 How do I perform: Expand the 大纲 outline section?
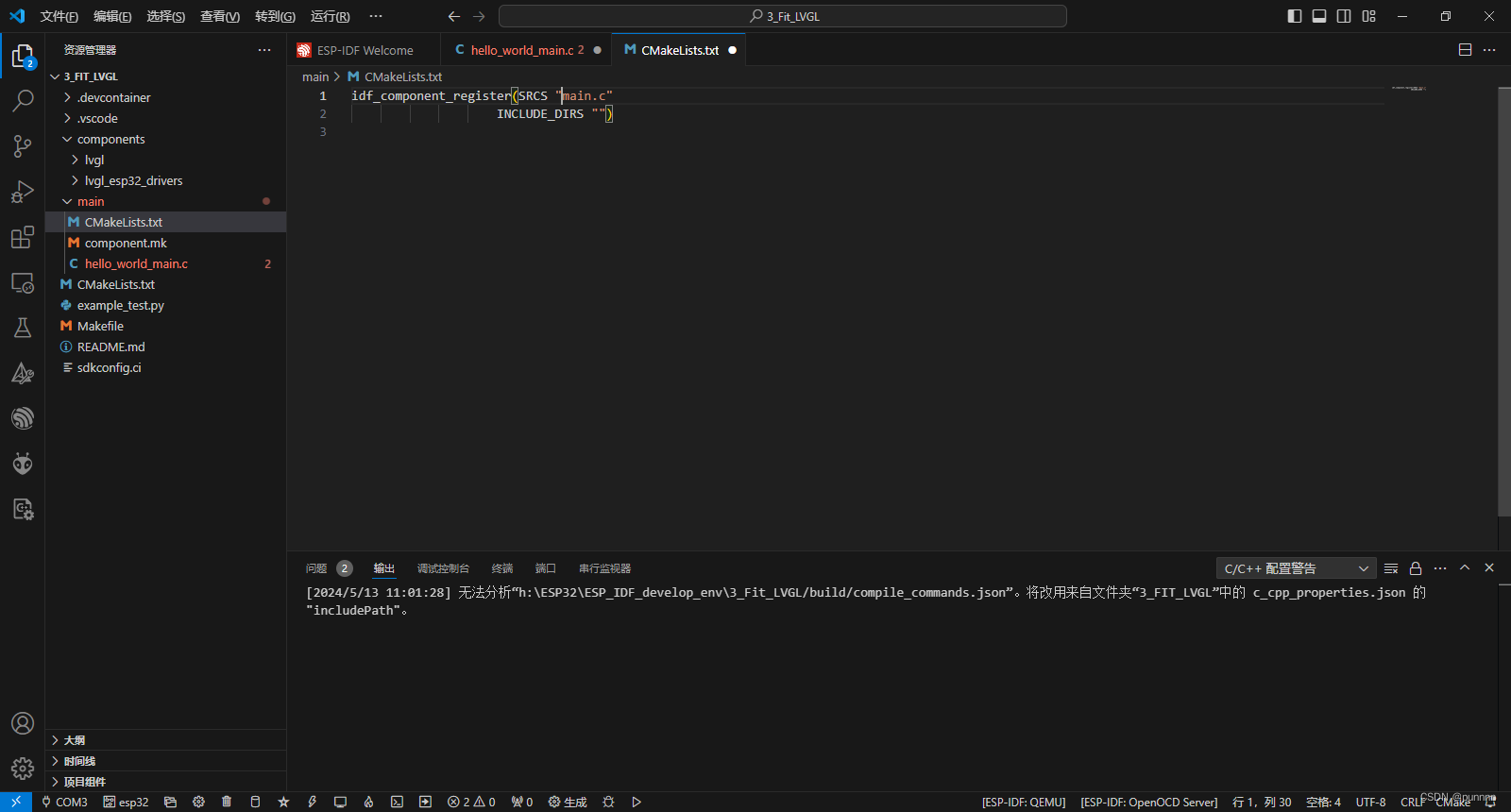165,740
